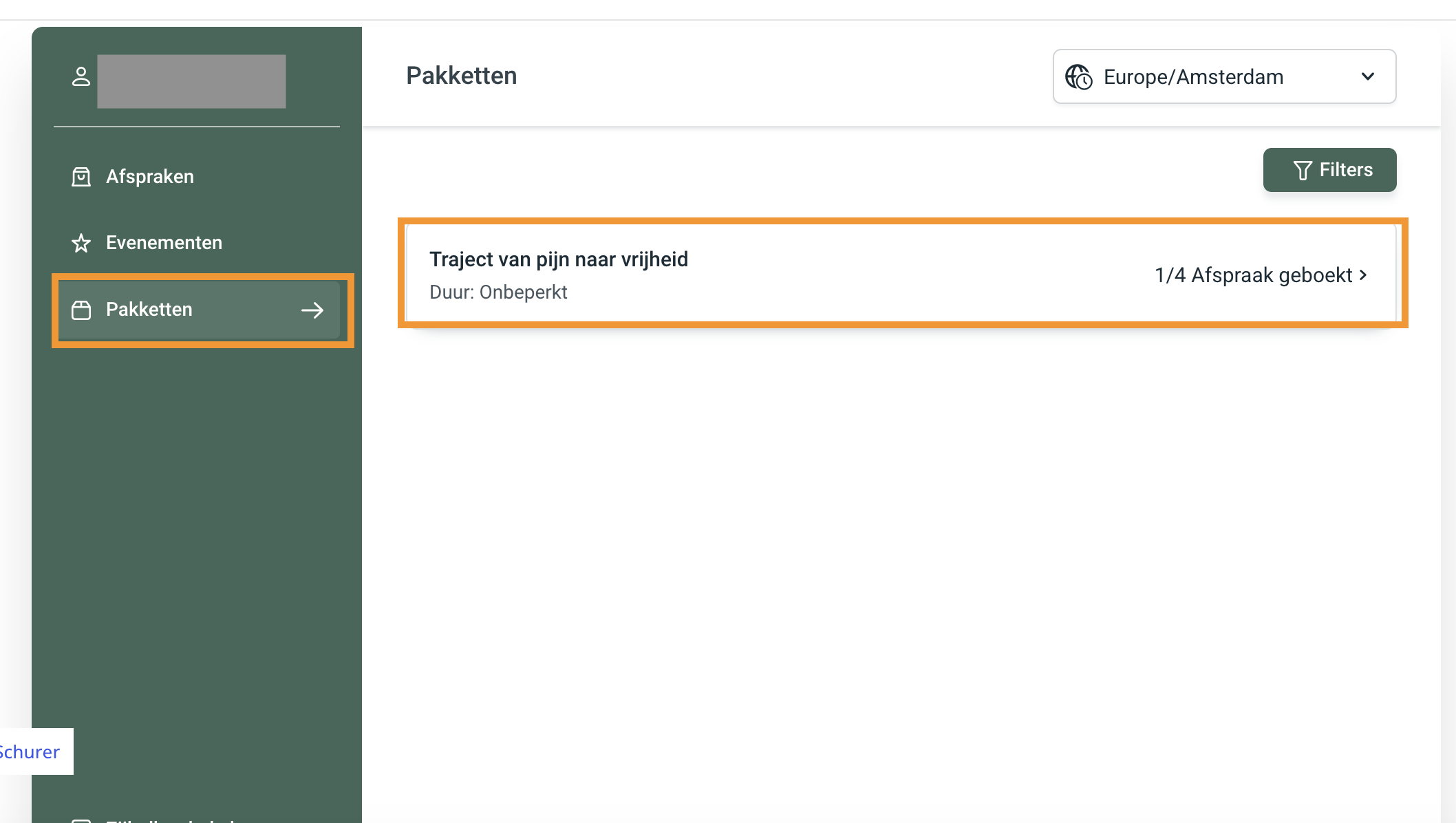1456x823 pixels.
Task: Click the Afspraken shopping bag icon
Action: click(x=81, y=177)
